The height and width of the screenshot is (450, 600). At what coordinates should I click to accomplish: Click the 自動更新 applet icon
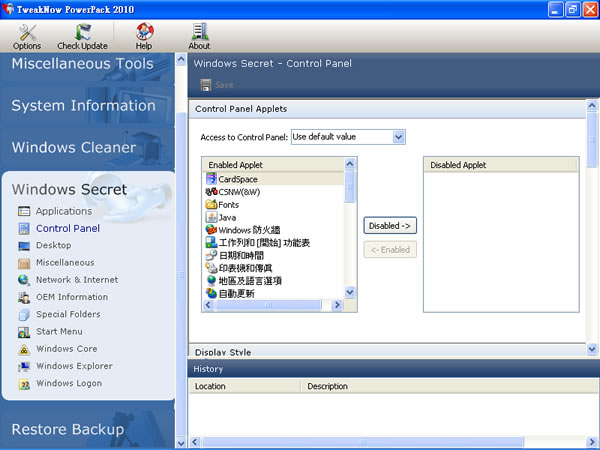(x=211, y=293)
